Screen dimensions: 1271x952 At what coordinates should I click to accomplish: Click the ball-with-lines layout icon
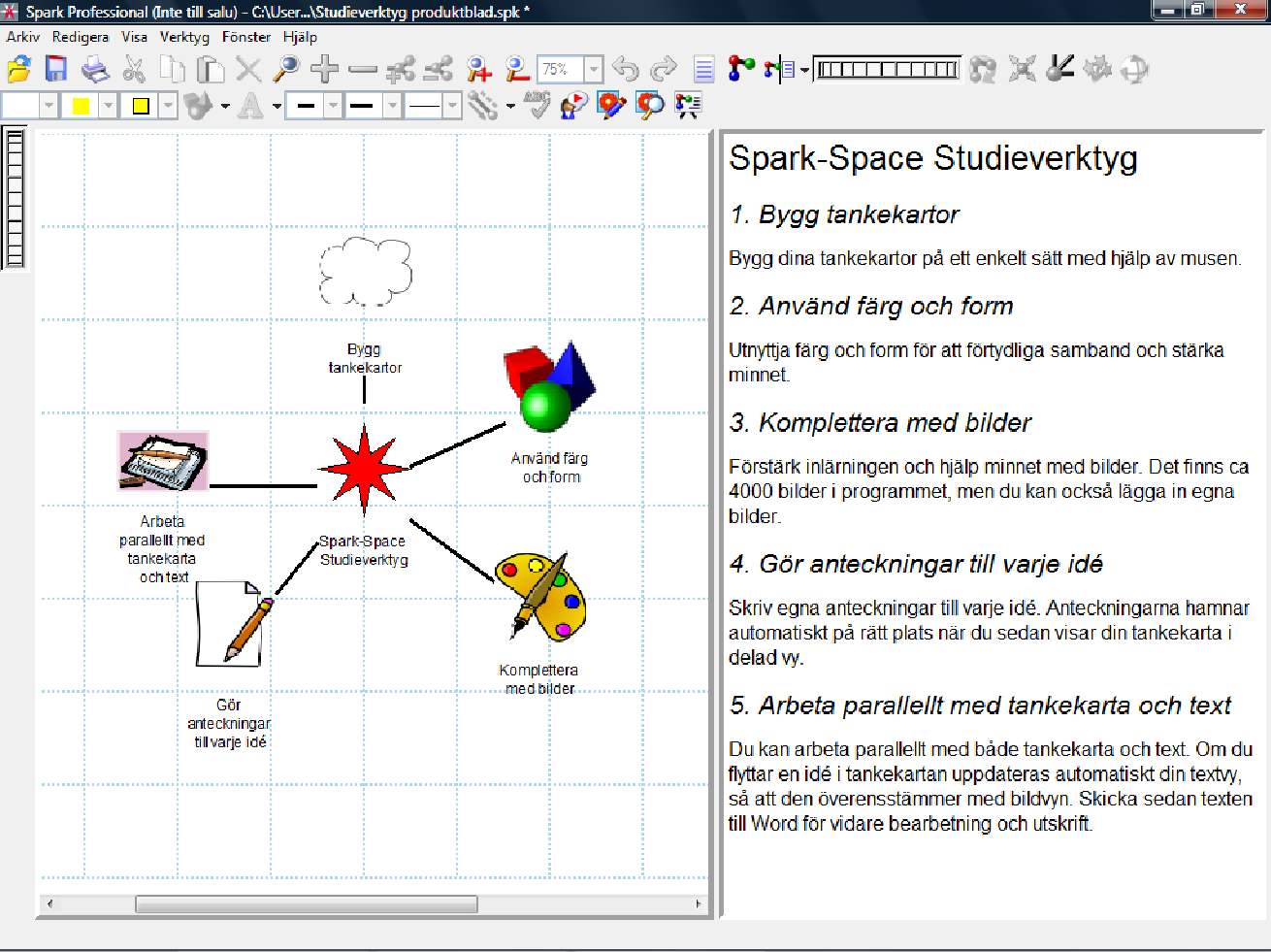click(1059, 69)
